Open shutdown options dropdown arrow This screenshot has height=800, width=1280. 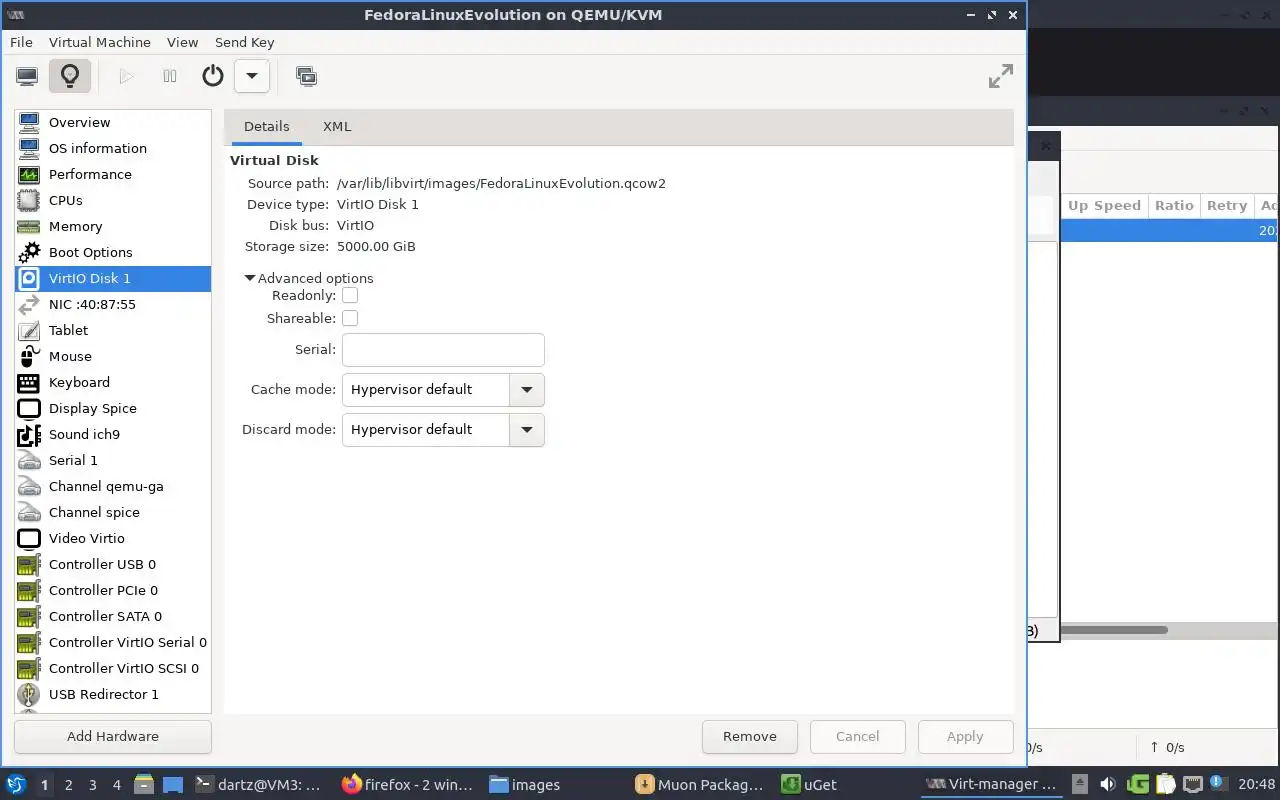point(252,76)
